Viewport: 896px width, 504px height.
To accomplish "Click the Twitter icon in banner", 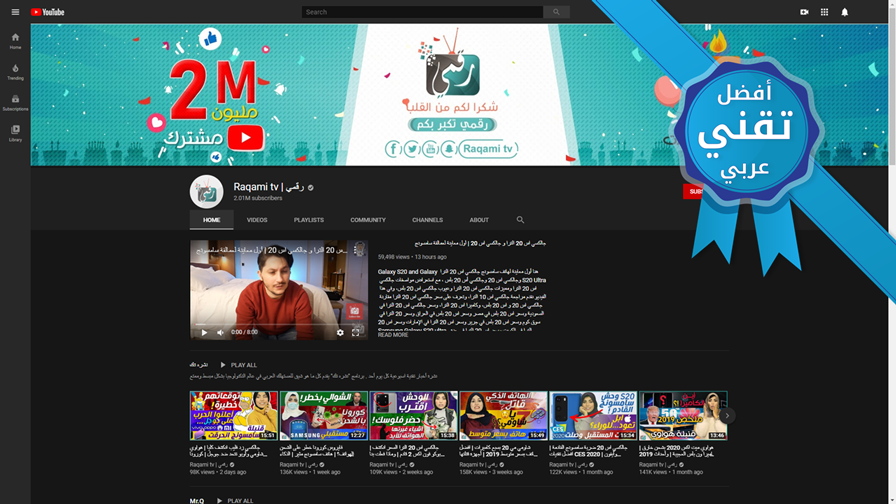I will pyautogui.click(x=412, y=149).
